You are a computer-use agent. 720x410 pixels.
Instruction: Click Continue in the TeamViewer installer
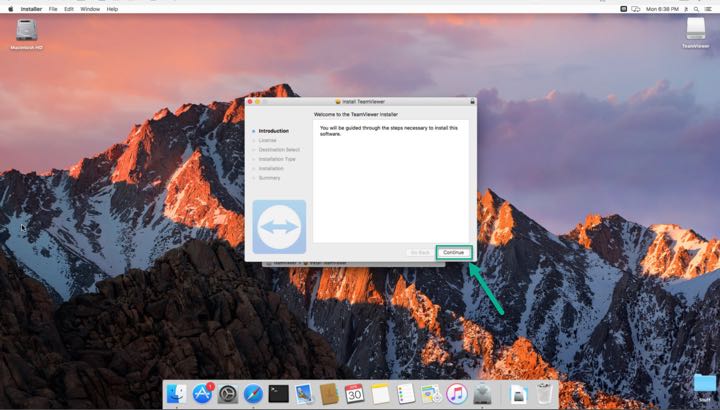[x=454, y=253]
